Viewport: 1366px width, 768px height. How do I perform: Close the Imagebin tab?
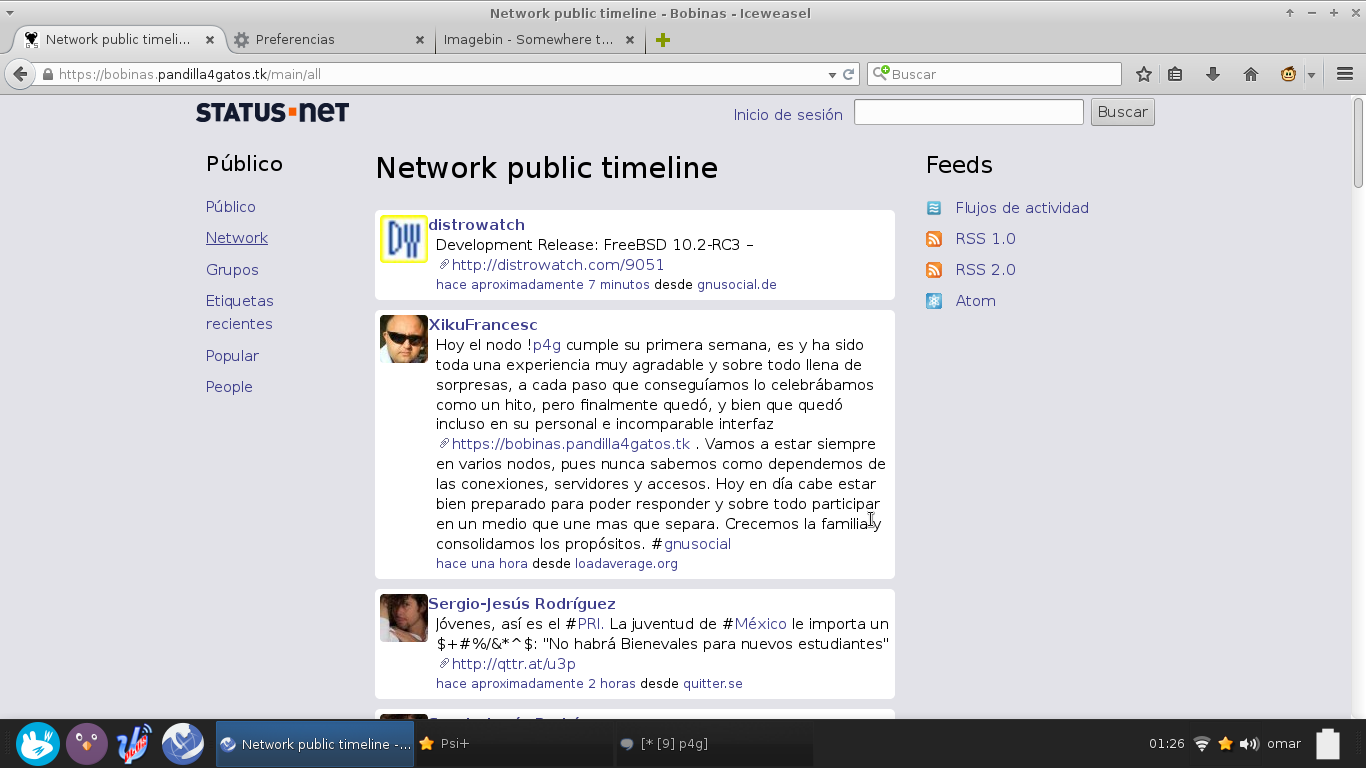click(630, 40)
